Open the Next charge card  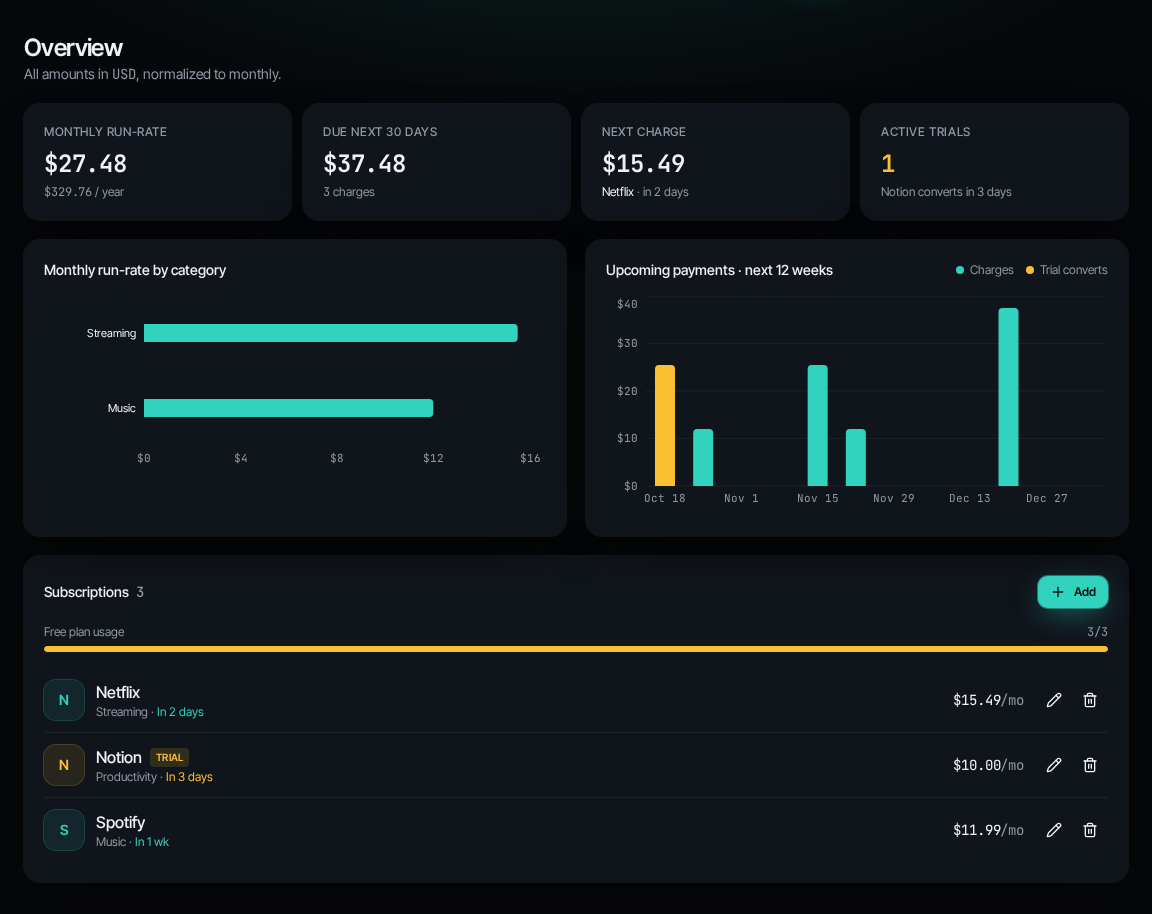[716, 162]
